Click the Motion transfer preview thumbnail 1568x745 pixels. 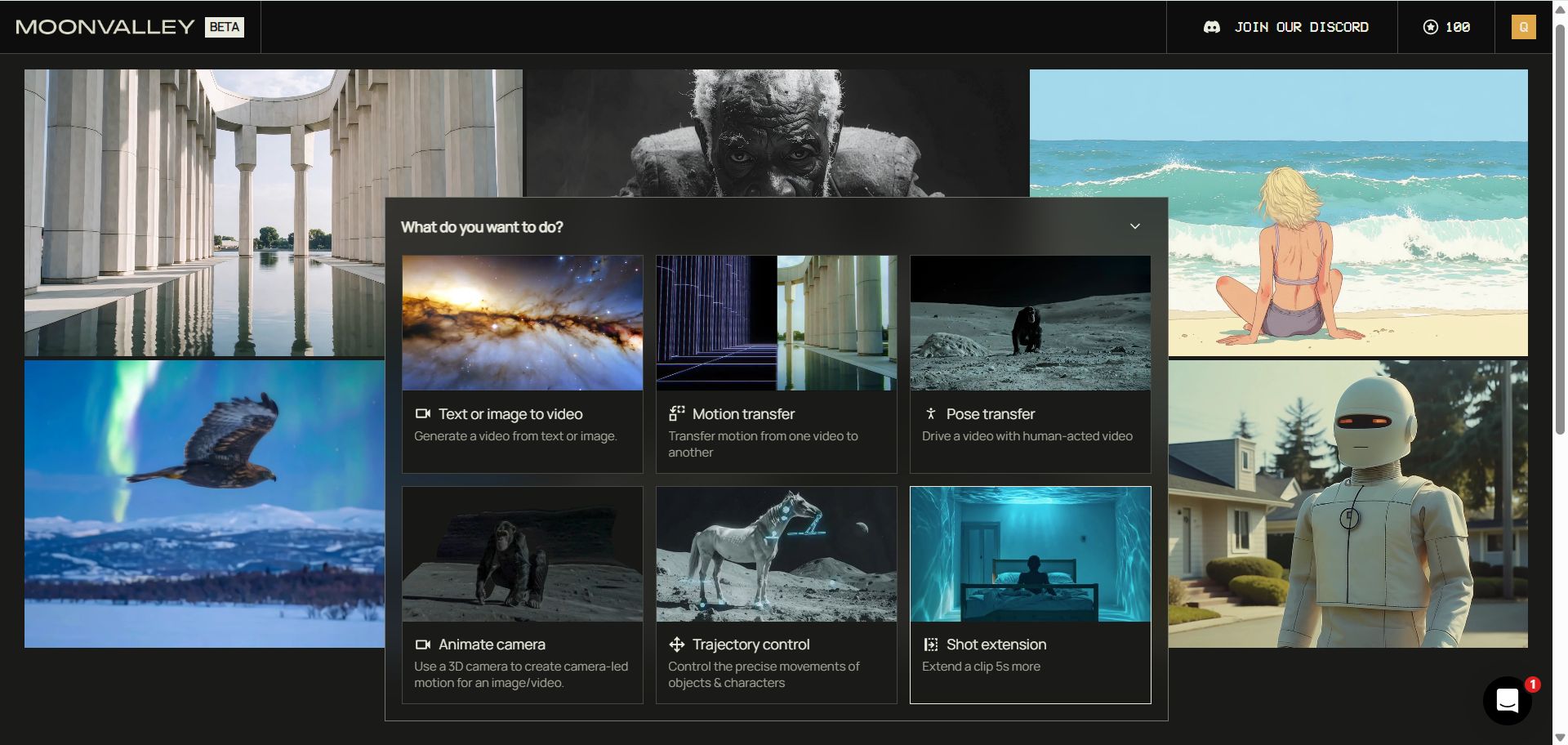point(777,323)
